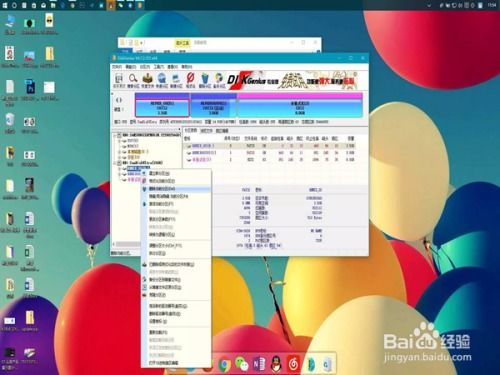Open QQ penguin icon in the dock
This screenshot has width=500, height=375.
[276, 364]
